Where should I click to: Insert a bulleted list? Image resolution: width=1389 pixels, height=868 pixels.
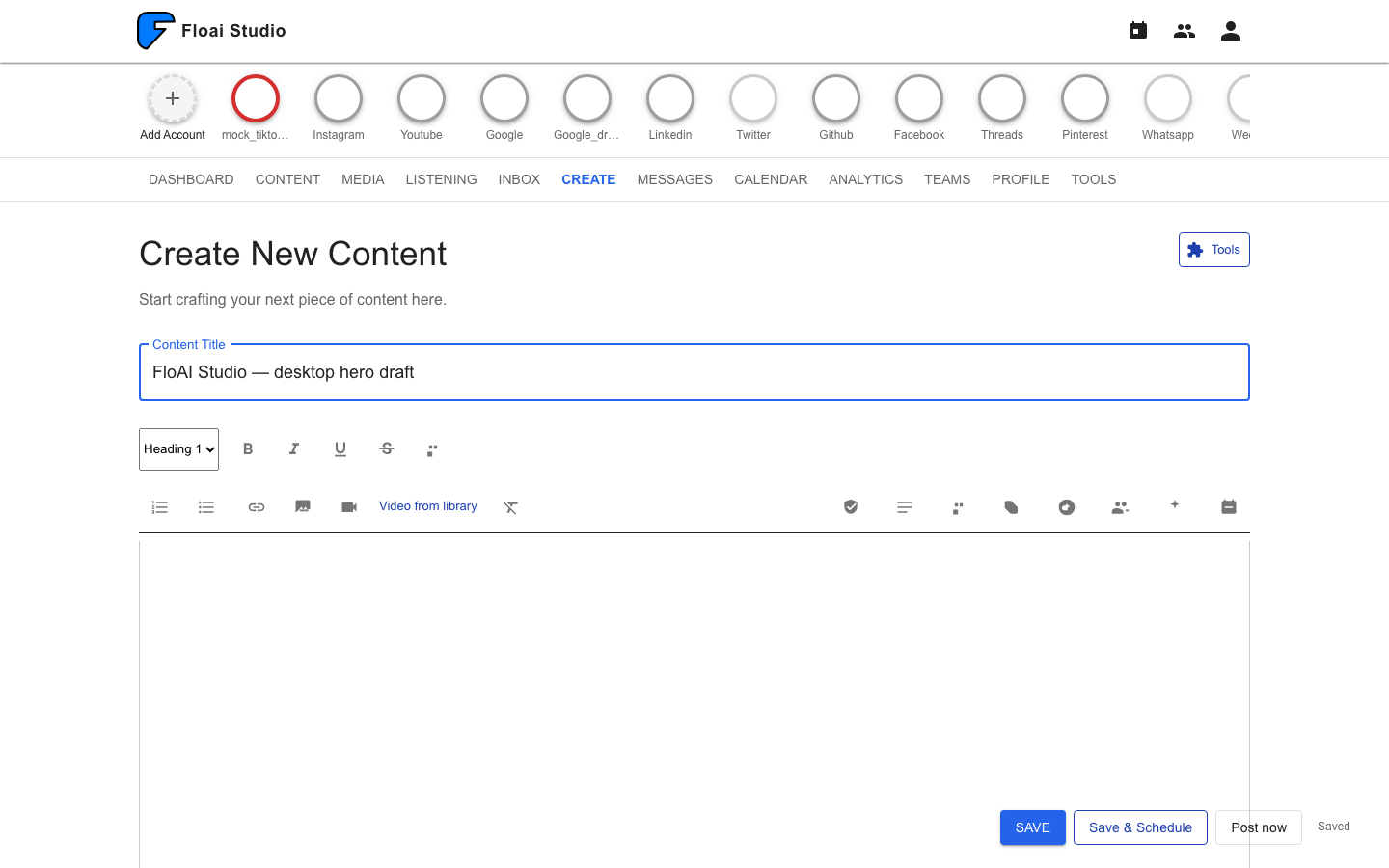(x=206, y=507)
